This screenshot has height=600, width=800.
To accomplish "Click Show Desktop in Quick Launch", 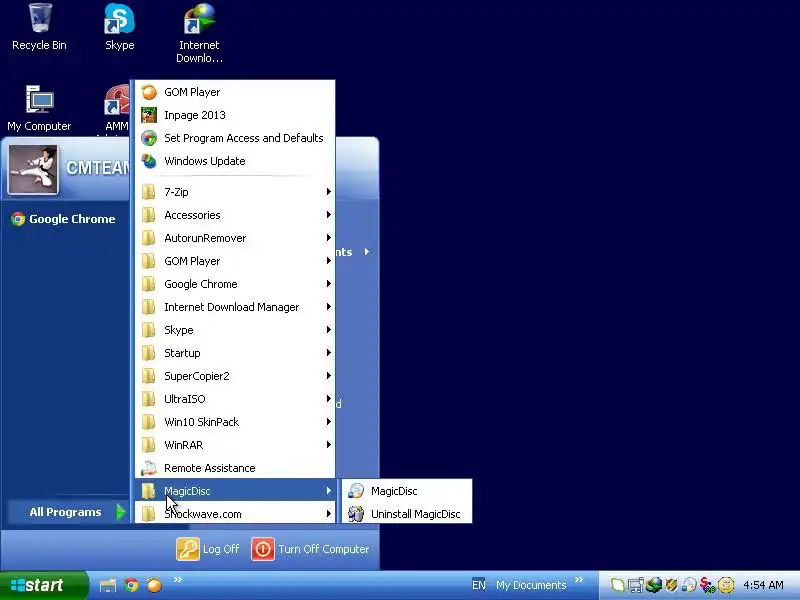I will 108,585.
